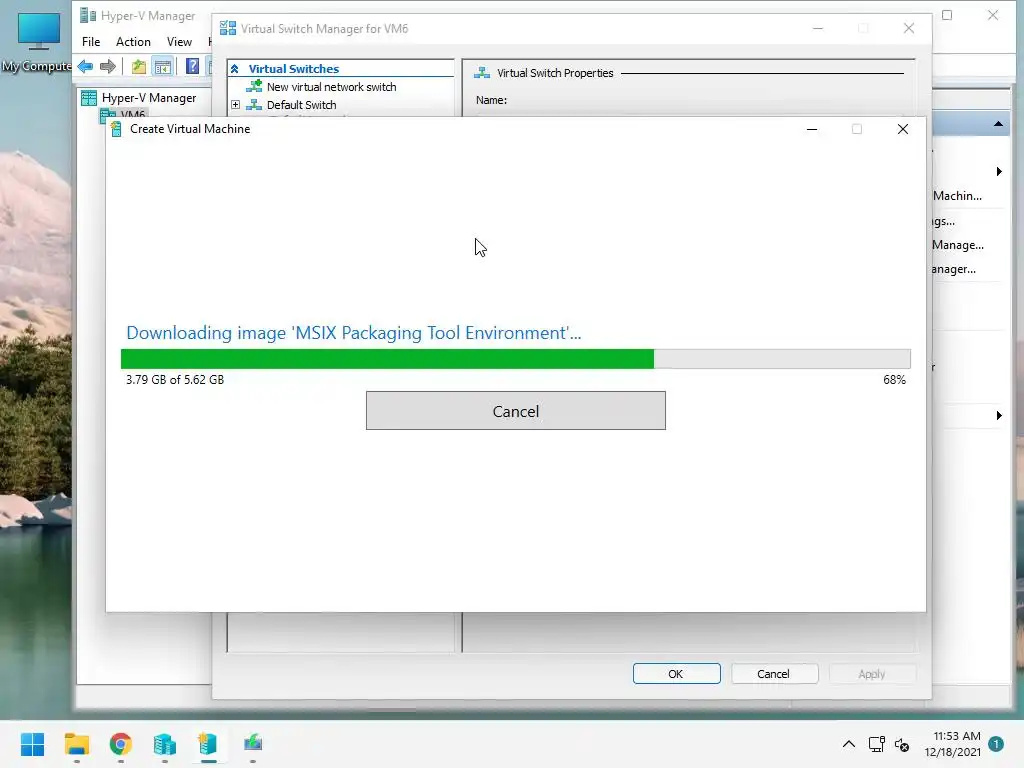Open the upper Actions pane submenu arrow
This screenshot has width=1024, height=768.
point(999,171)
